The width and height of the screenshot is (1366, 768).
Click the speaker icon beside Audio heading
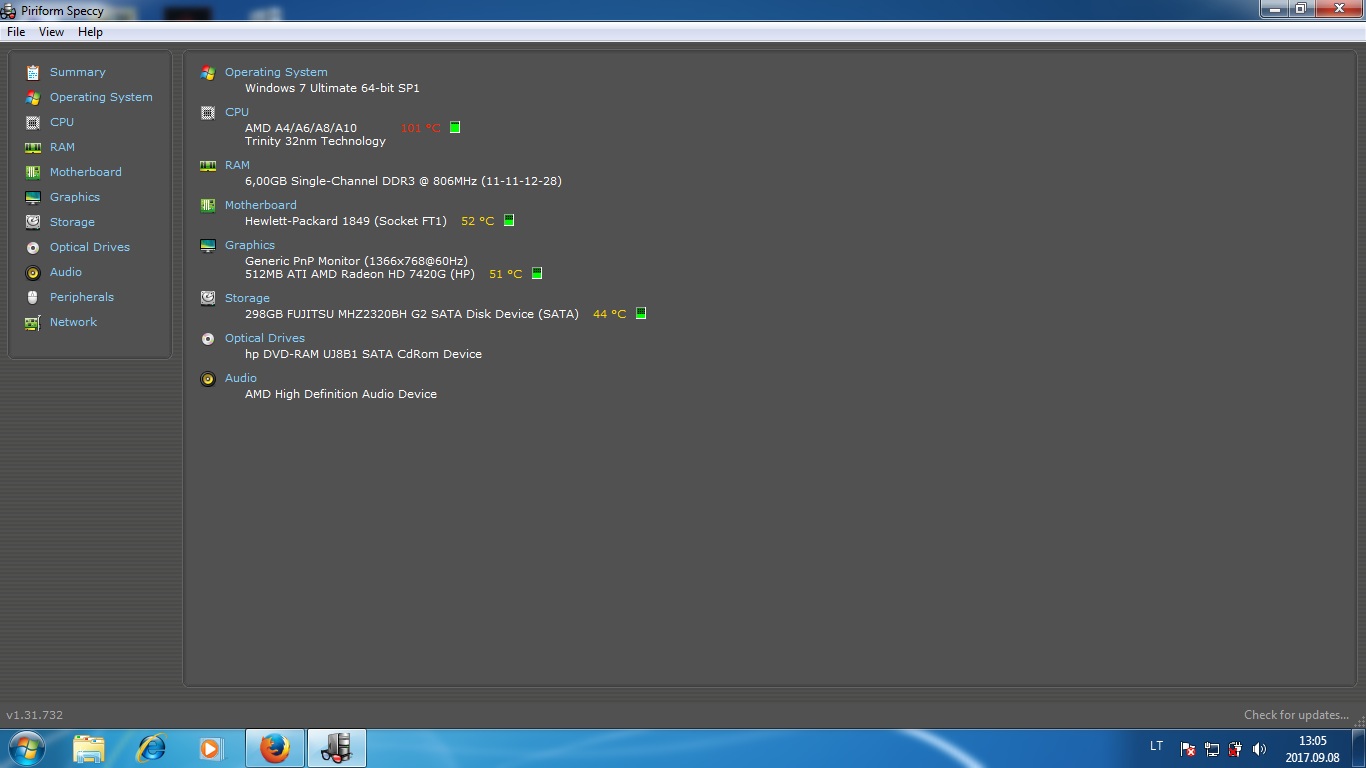pyautogui.click(x=208, y=379)
